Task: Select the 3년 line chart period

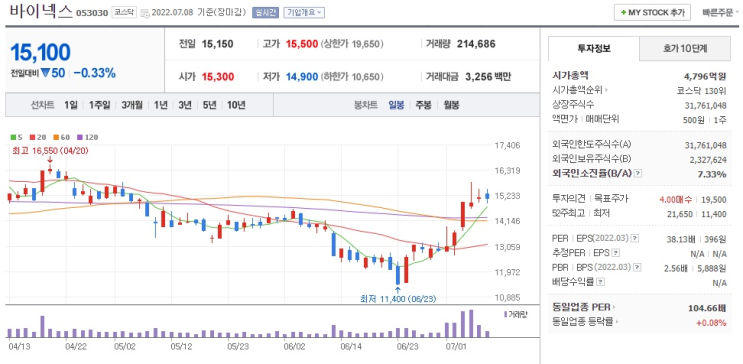Action: (x=185, y=105)
